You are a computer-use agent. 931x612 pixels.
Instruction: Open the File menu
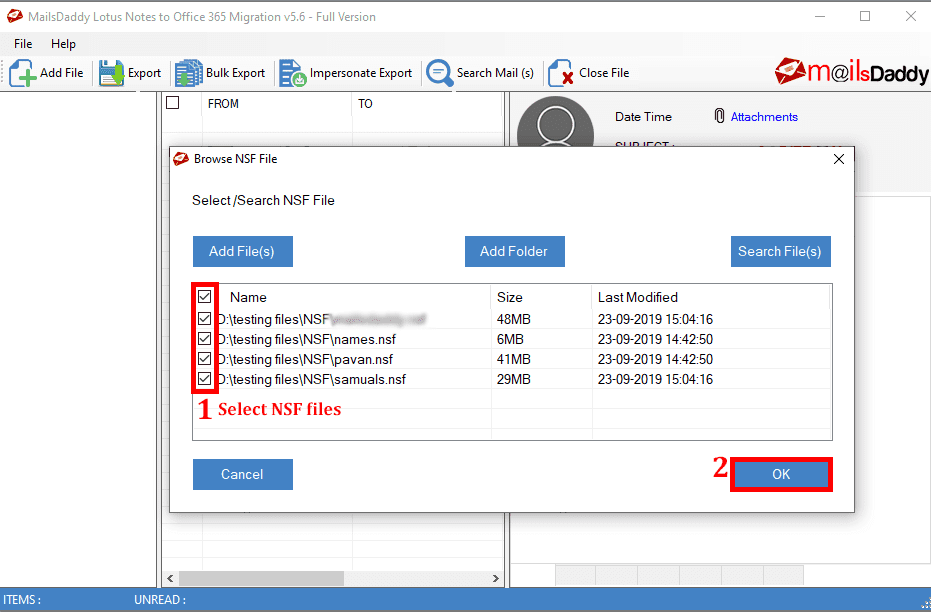[x=22, y=43]
